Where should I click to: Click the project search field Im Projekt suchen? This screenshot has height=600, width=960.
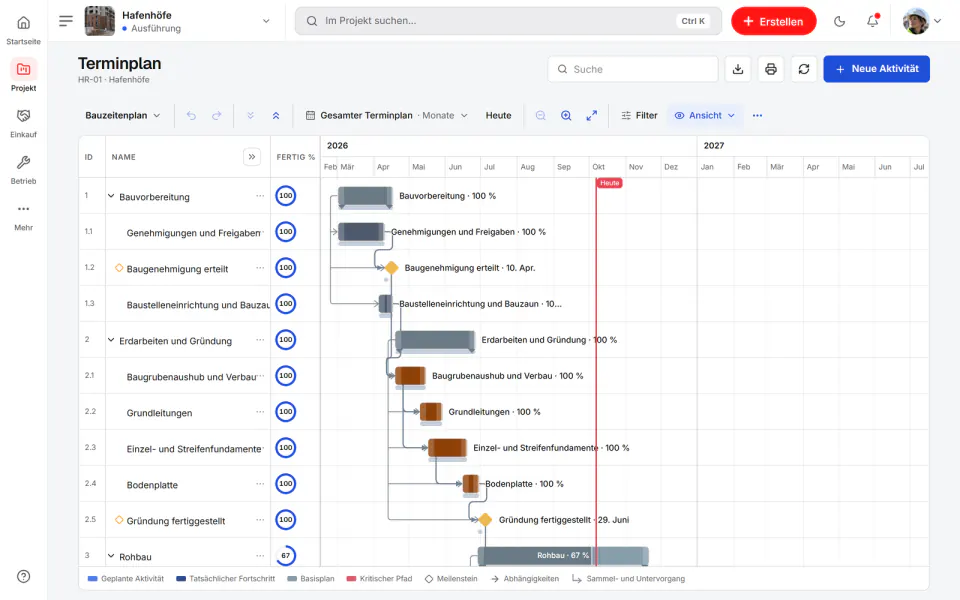click(x=508, y=21)
